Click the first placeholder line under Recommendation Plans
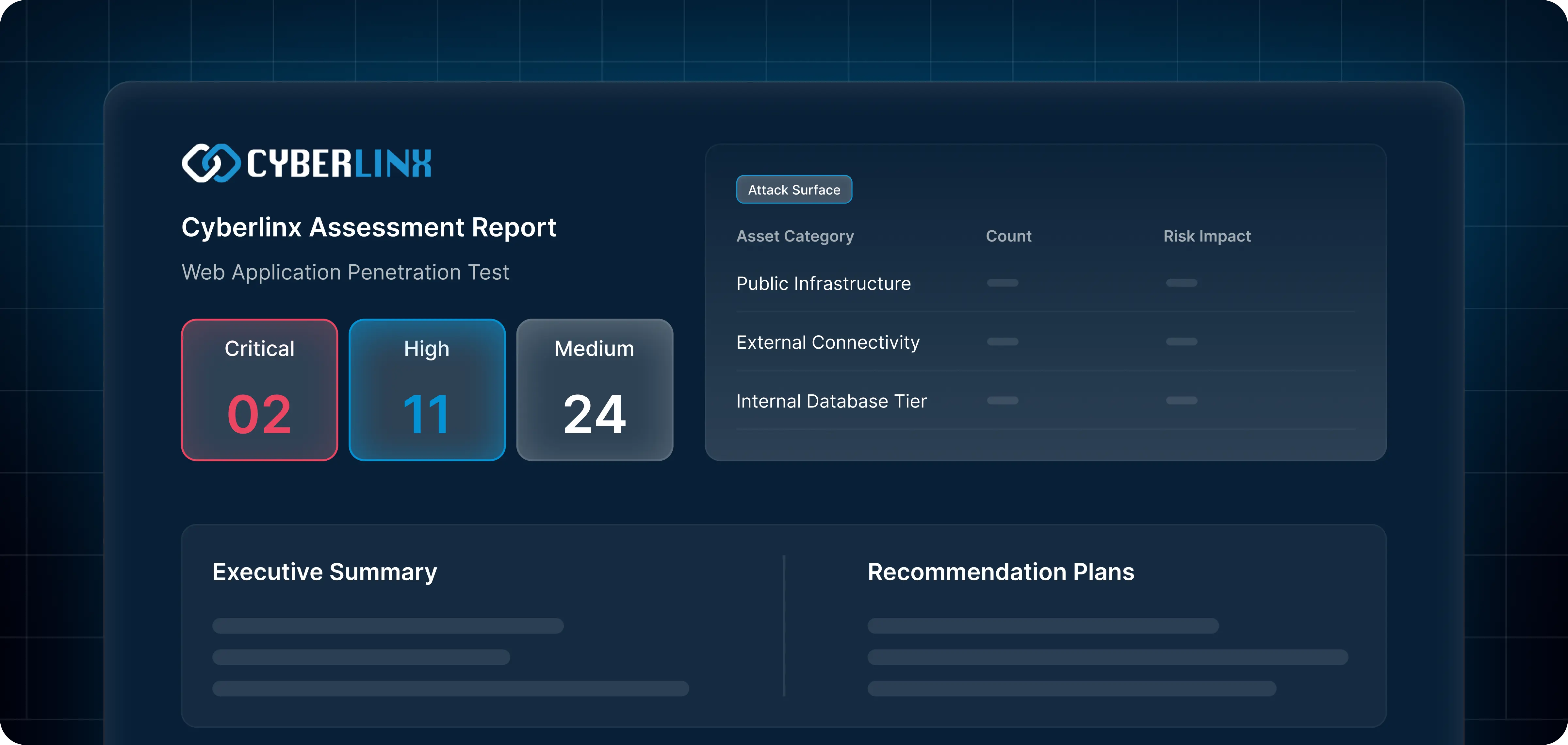 click(1043, 626)
